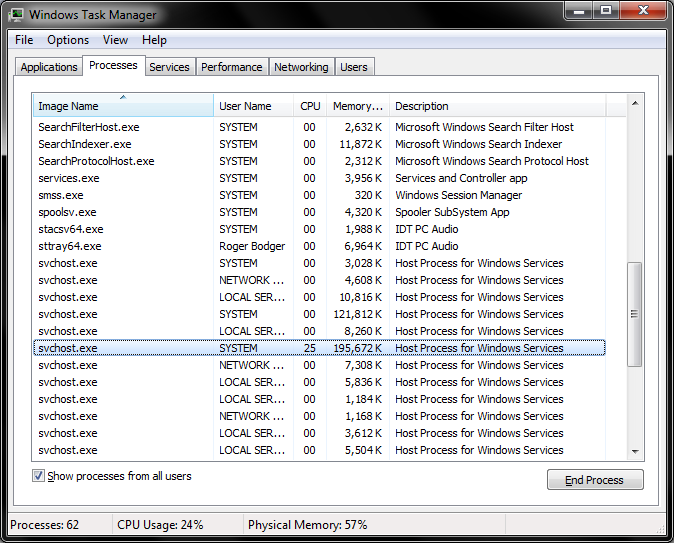The width and height of the screenshot is (674, 543).
Task: Open the File menu
Action: point(24,40)
